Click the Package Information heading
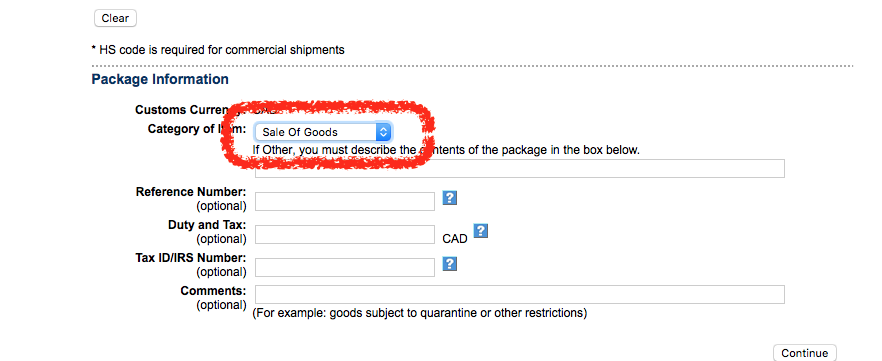Screen dimensions: 882x361 [160, 79]
